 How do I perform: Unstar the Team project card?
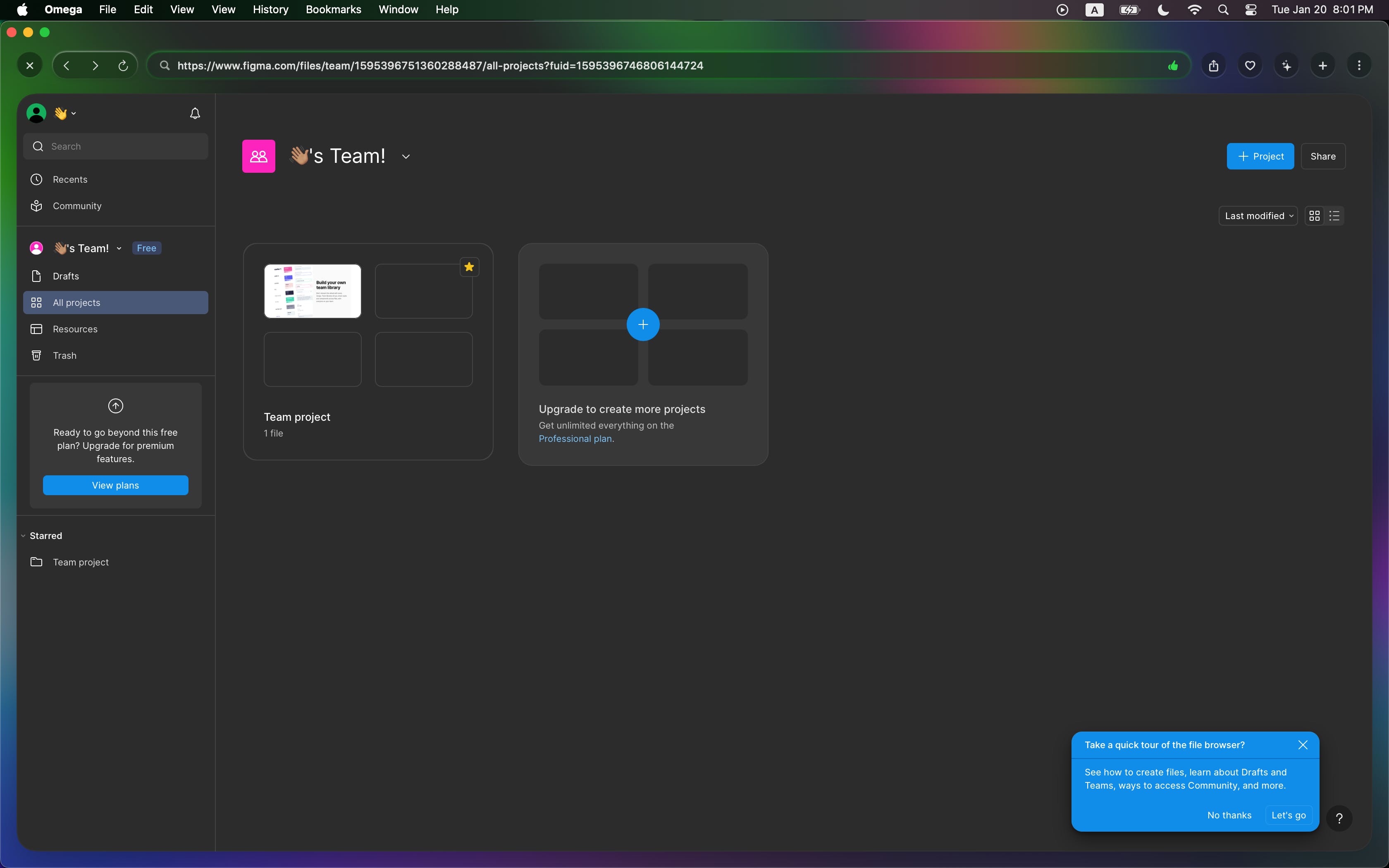(x=469, y=267)
